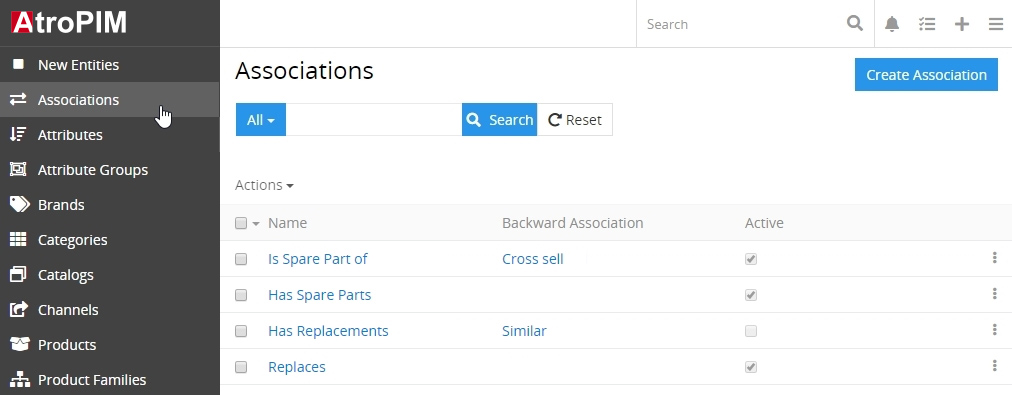Click Create Association button
This screenshot has height=395, width=1012.
coord(926,75)
